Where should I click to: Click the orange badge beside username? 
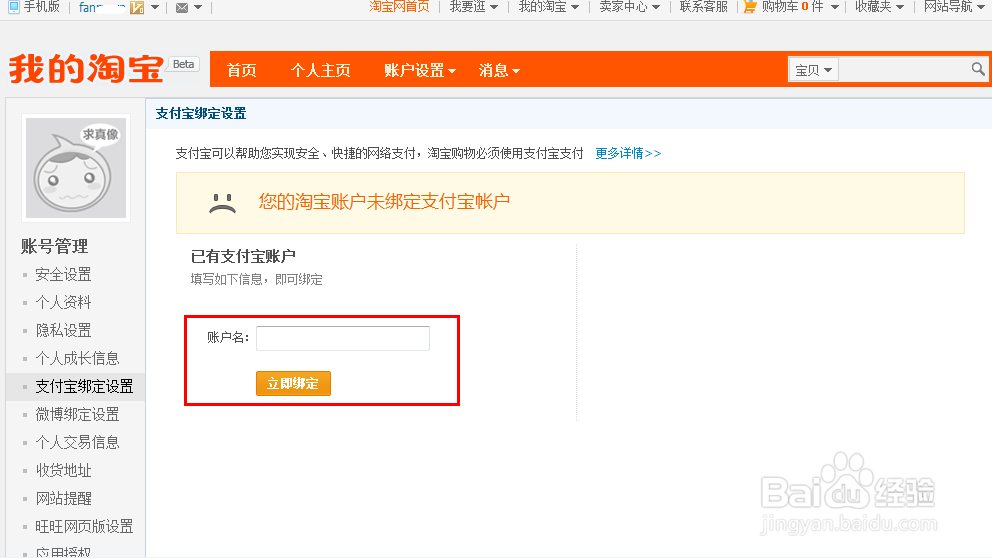tap(137, 8)
